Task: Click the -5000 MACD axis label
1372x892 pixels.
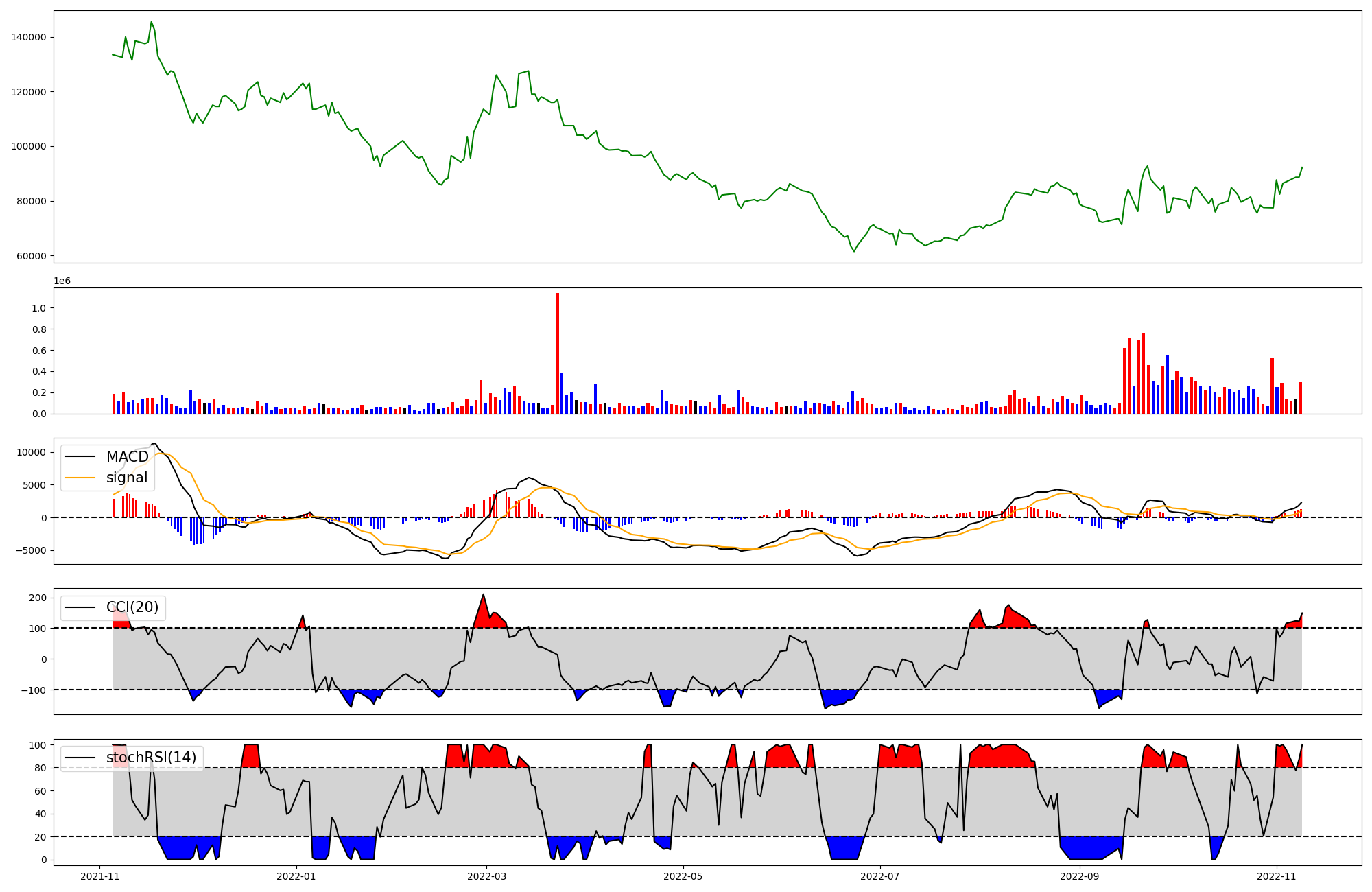Action: click(30, 550)
